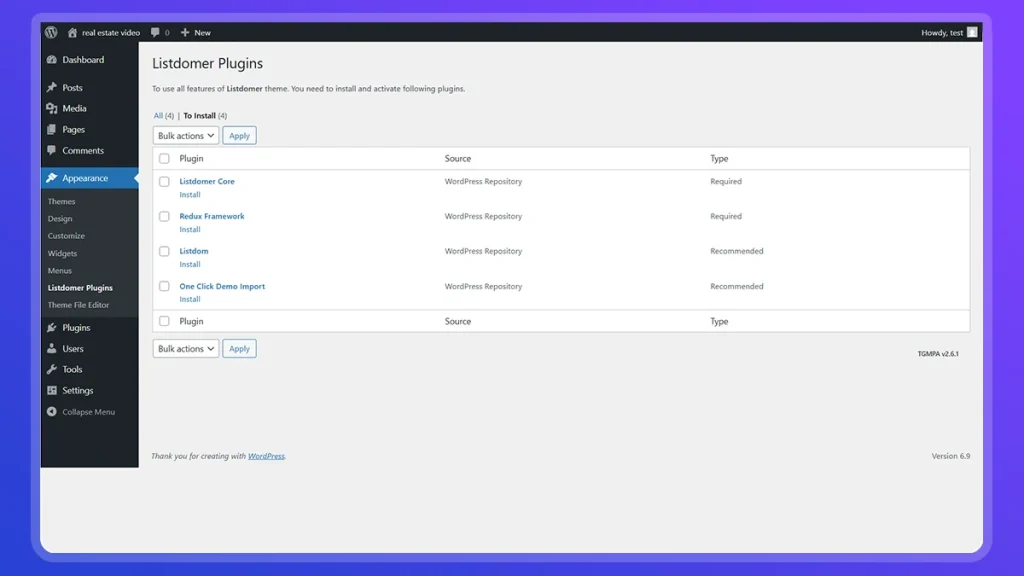
Task: Select the Appearance paintbrush icon
Action: click(x=52, y=177)
